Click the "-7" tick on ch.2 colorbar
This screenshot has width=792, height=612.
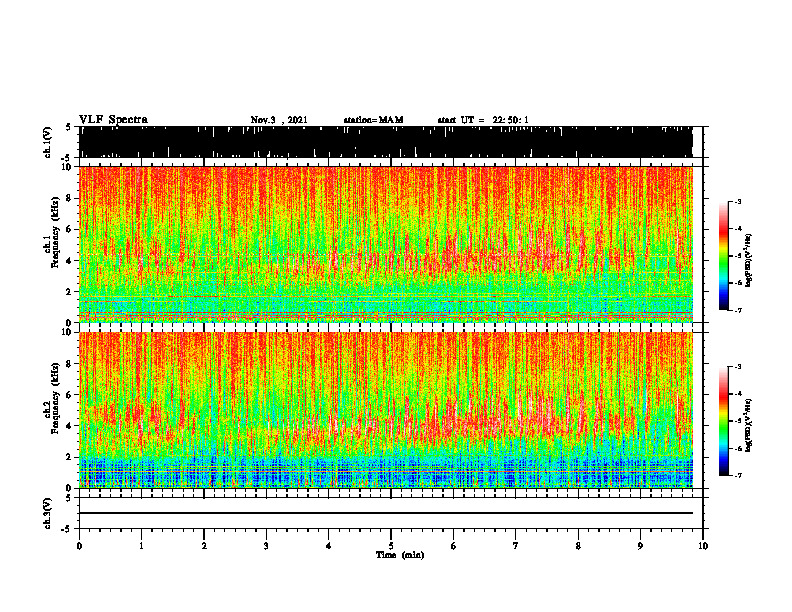click(738, 475)
